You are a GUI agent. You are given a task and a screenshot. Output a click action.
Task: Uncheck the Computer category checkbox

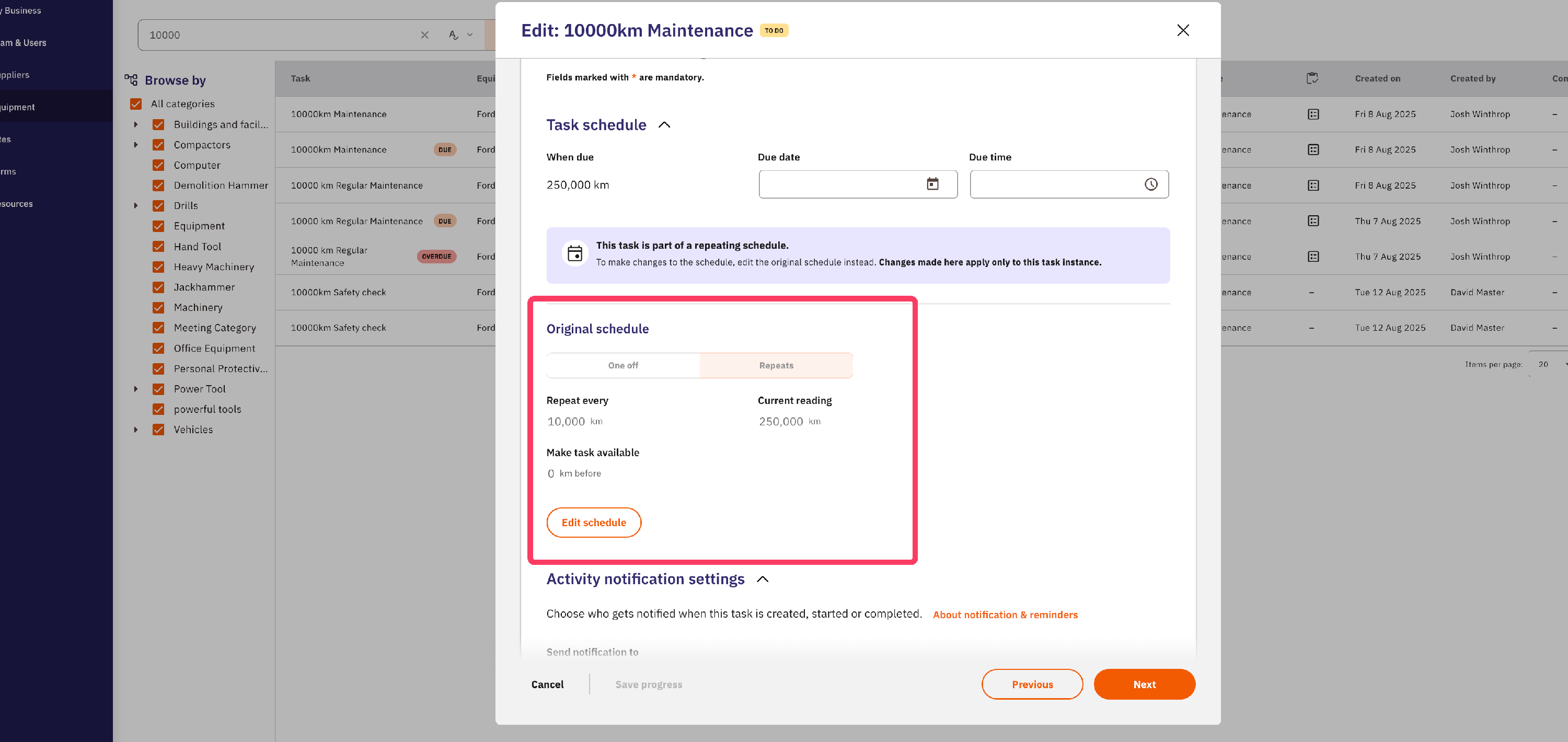pos(158,165)
